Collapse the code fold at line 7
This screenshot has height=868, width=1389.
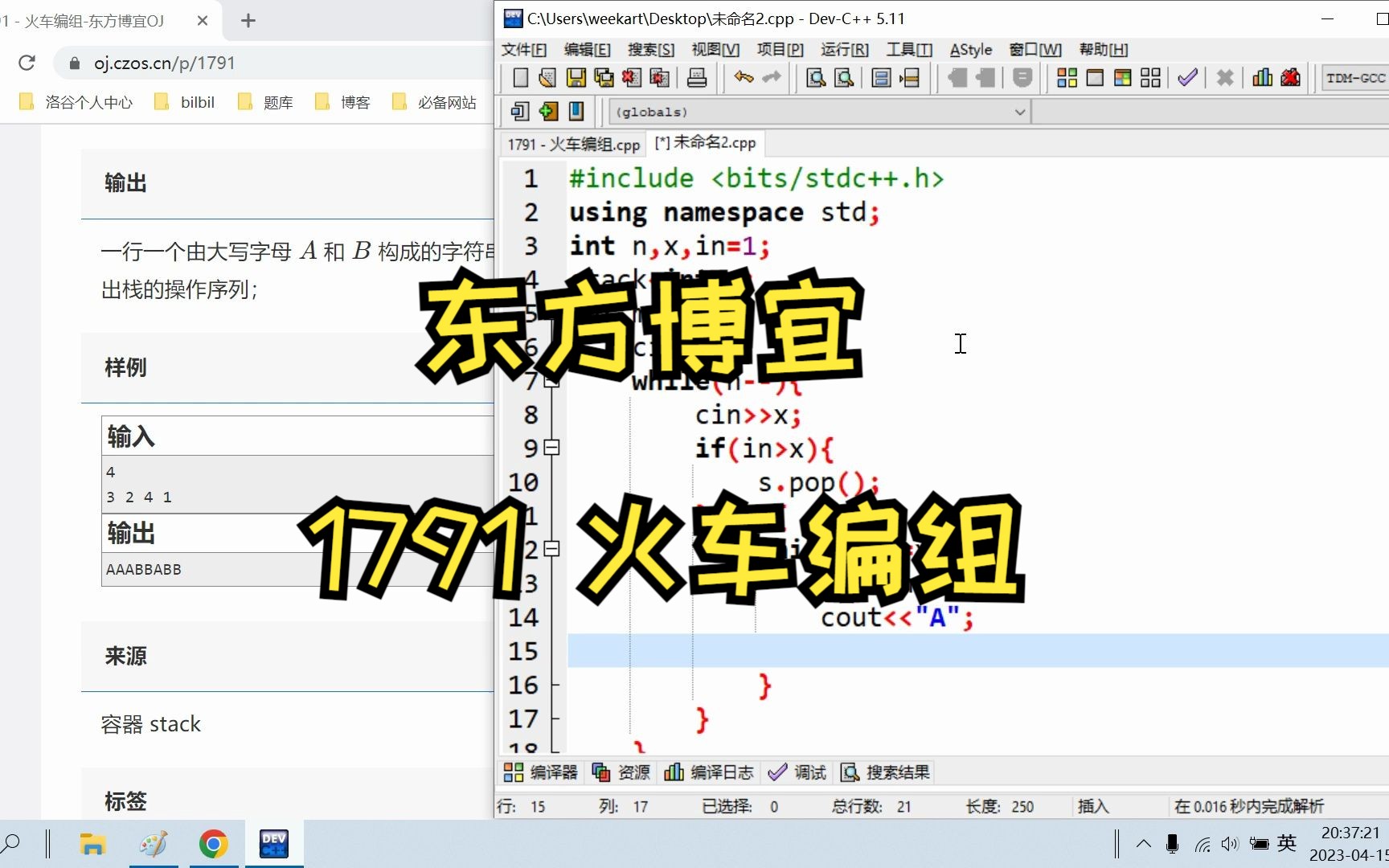pyautogui.click(x=551, y=381)
